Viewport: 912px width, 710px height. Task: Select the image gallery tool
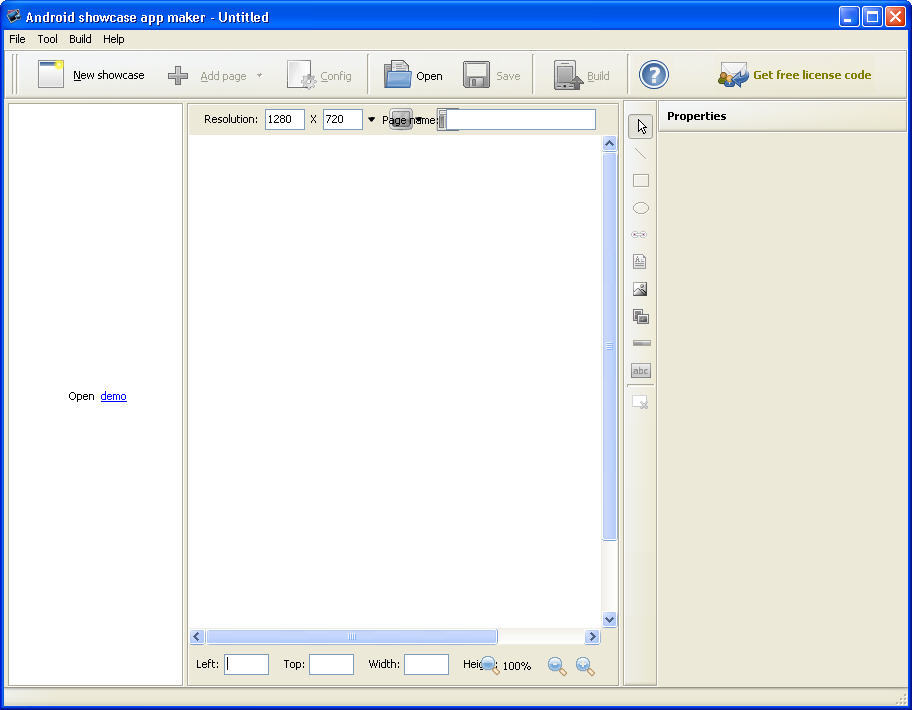click(x=640, y=316)
